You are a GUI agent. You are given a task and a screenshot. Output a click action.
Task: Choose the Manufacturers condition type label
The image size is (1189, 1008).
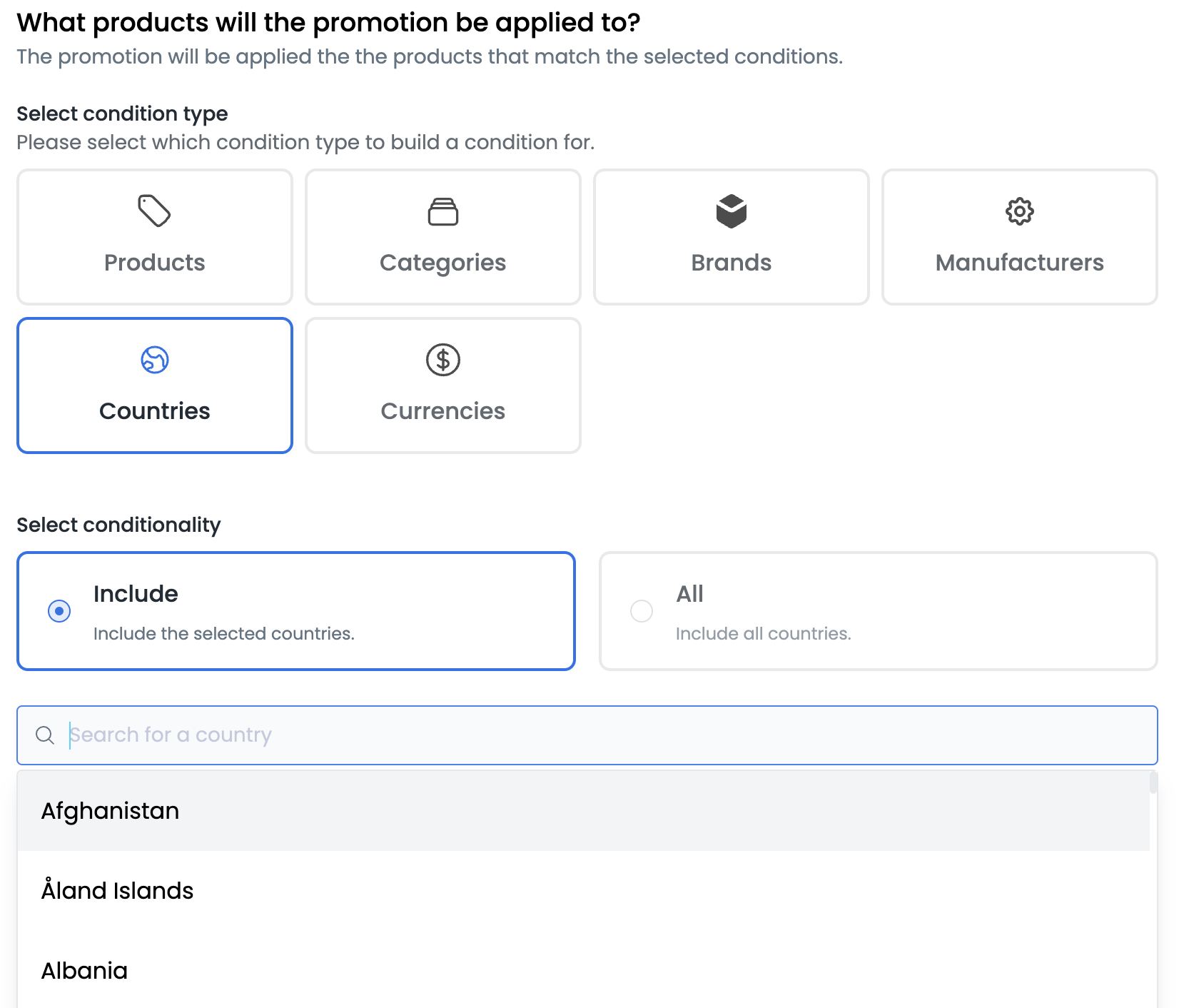(x=1019, y=263)
